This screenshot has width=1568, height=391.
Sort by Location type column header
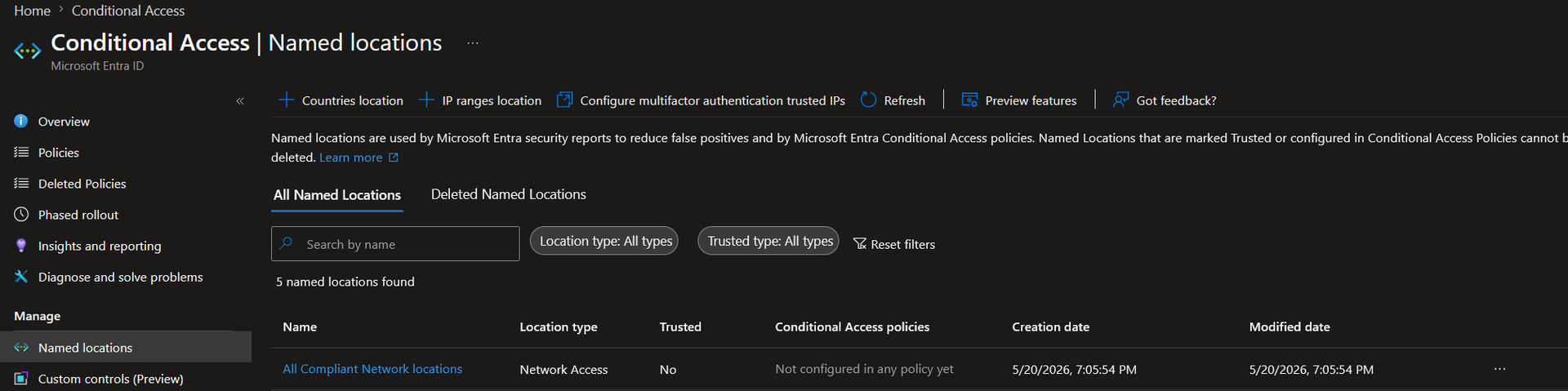(559, 327)
